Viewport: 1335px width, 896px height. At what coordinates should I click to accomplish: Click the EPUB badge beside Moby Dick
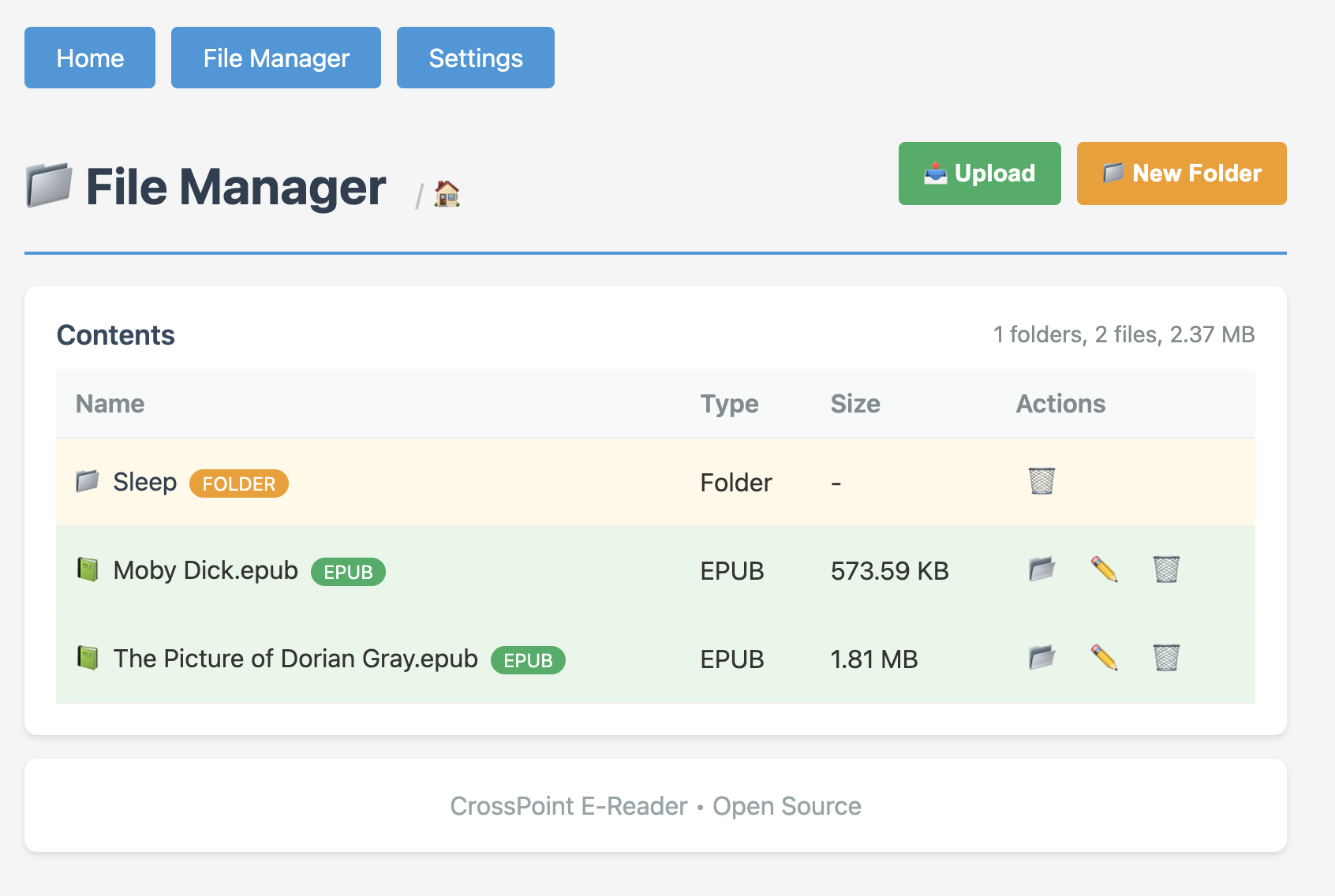(348, 572)
